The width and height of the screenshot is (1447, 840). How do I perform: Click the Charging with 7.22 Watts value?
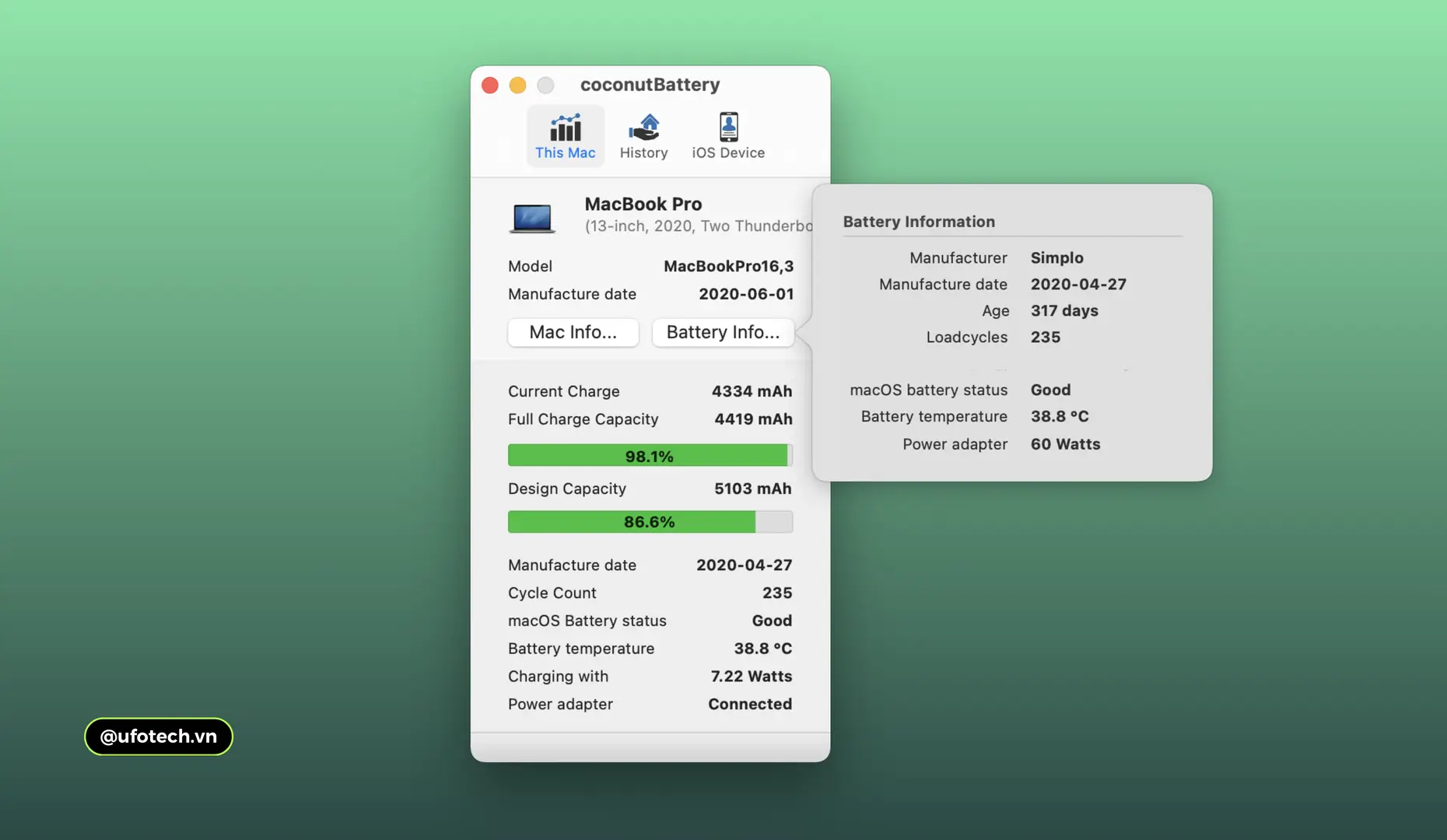click(x=752, y=677)
